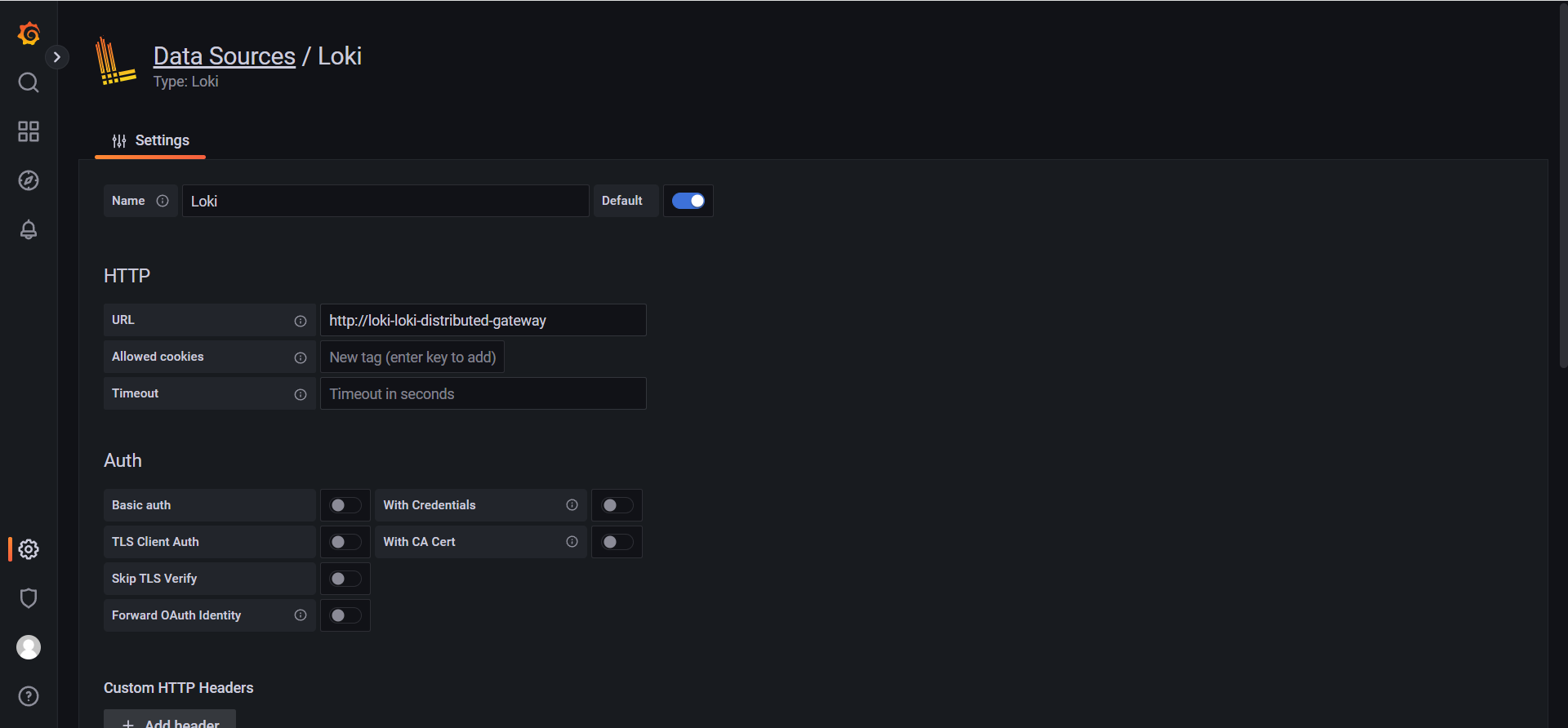Open the Help question mark icon

[29, 696]
